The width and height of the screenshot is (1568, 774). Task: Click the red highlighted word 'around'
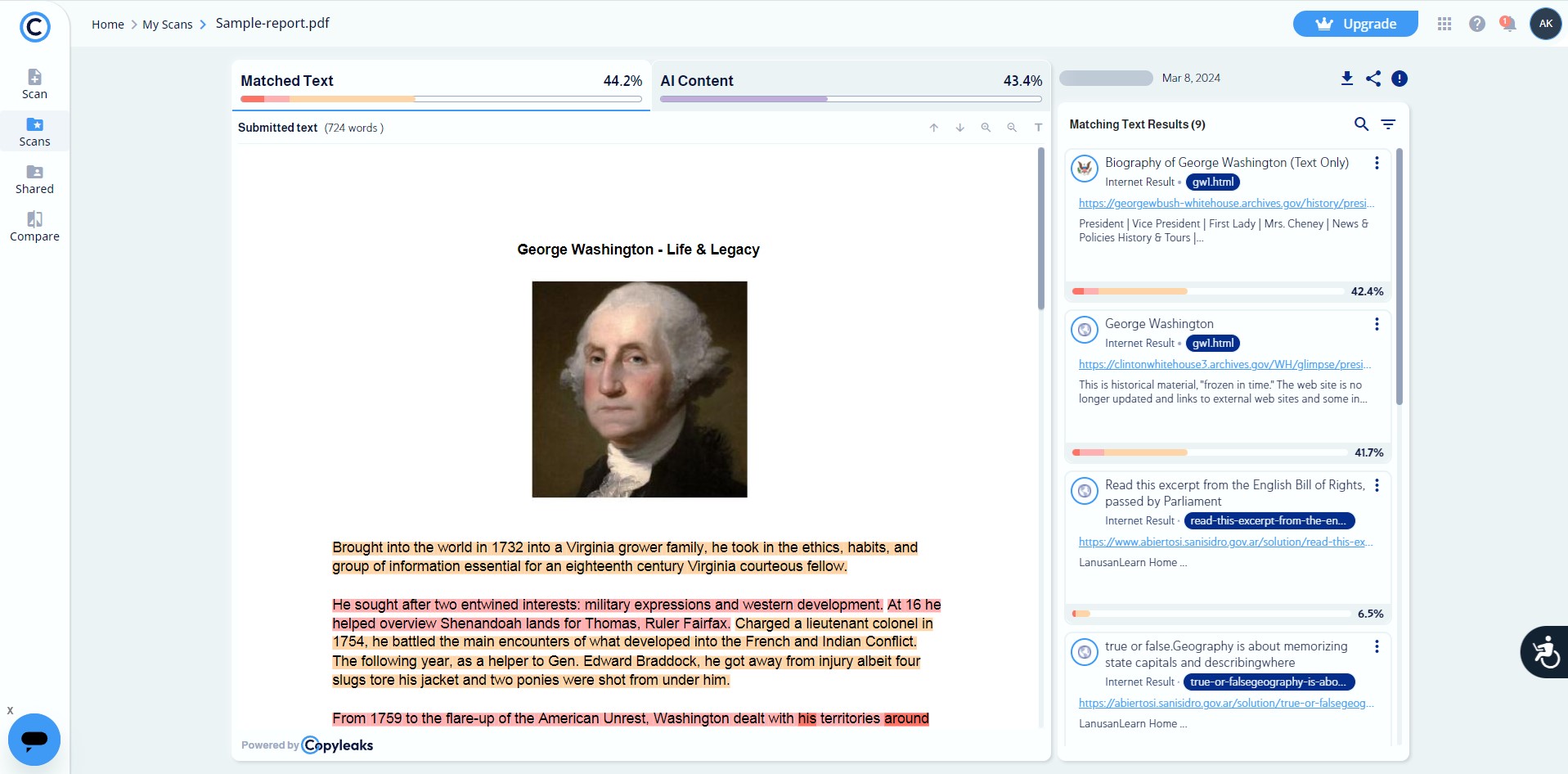906,718
